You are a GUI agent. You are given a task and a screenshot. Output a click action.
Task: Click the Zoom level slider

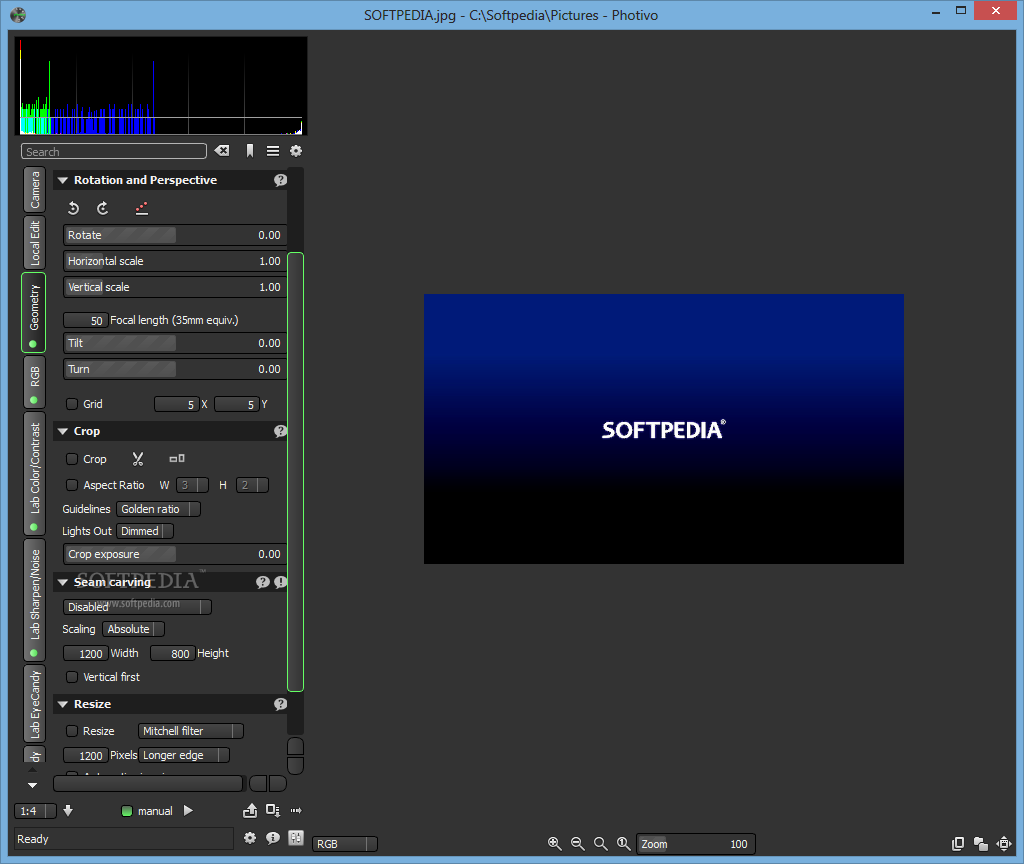696,844
